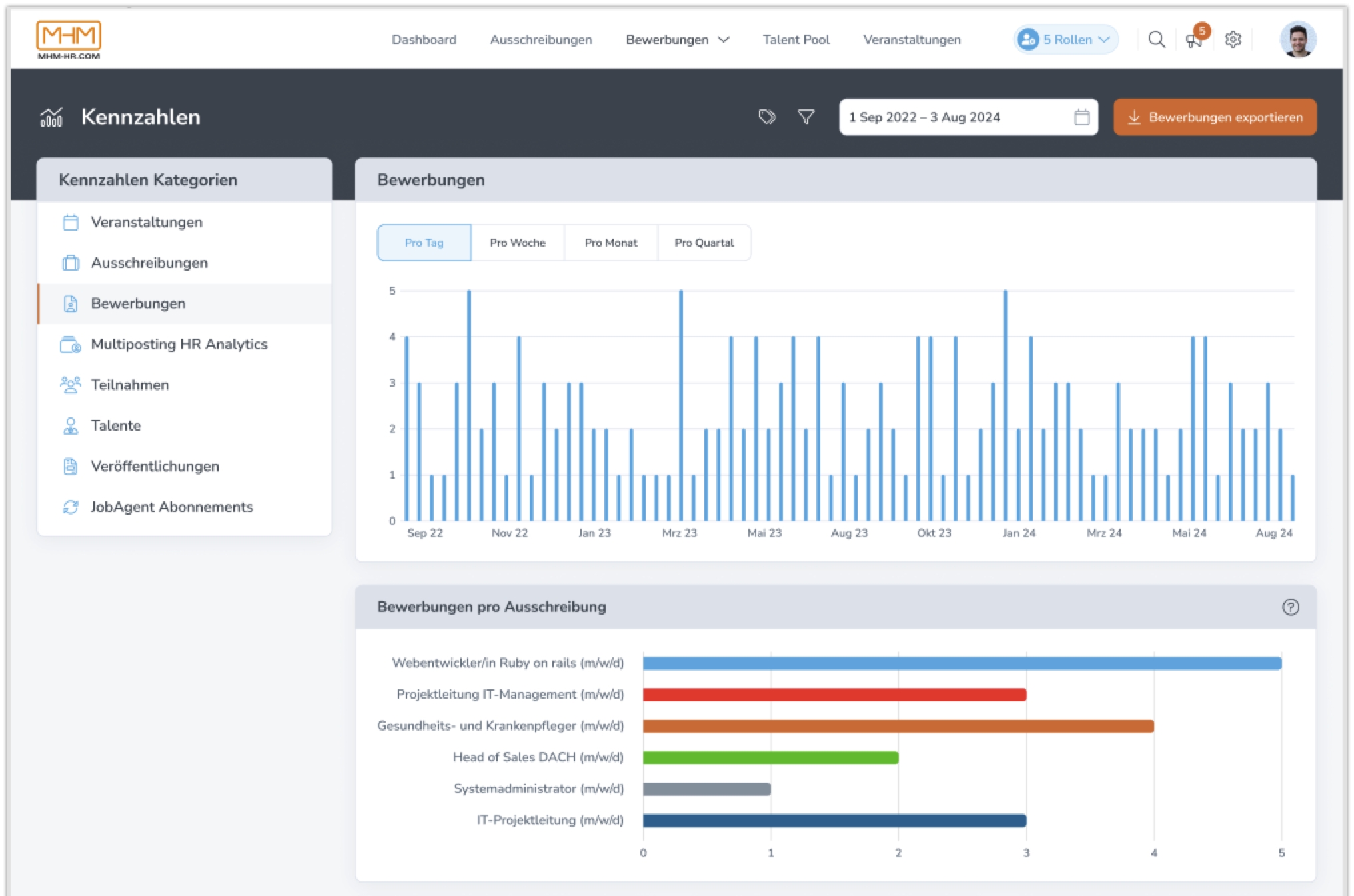Click the calendar icon in date field
This screenshot has height=896, width=1354.
point(1081,117)
